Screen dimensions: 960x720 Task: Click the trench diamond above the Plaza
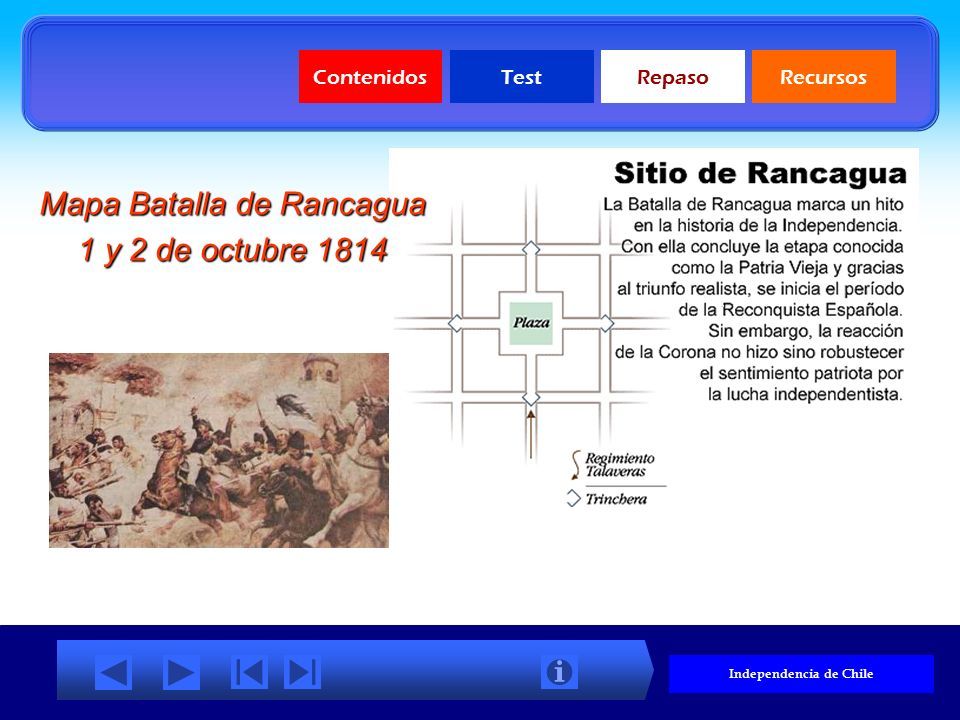coord(531,248)
